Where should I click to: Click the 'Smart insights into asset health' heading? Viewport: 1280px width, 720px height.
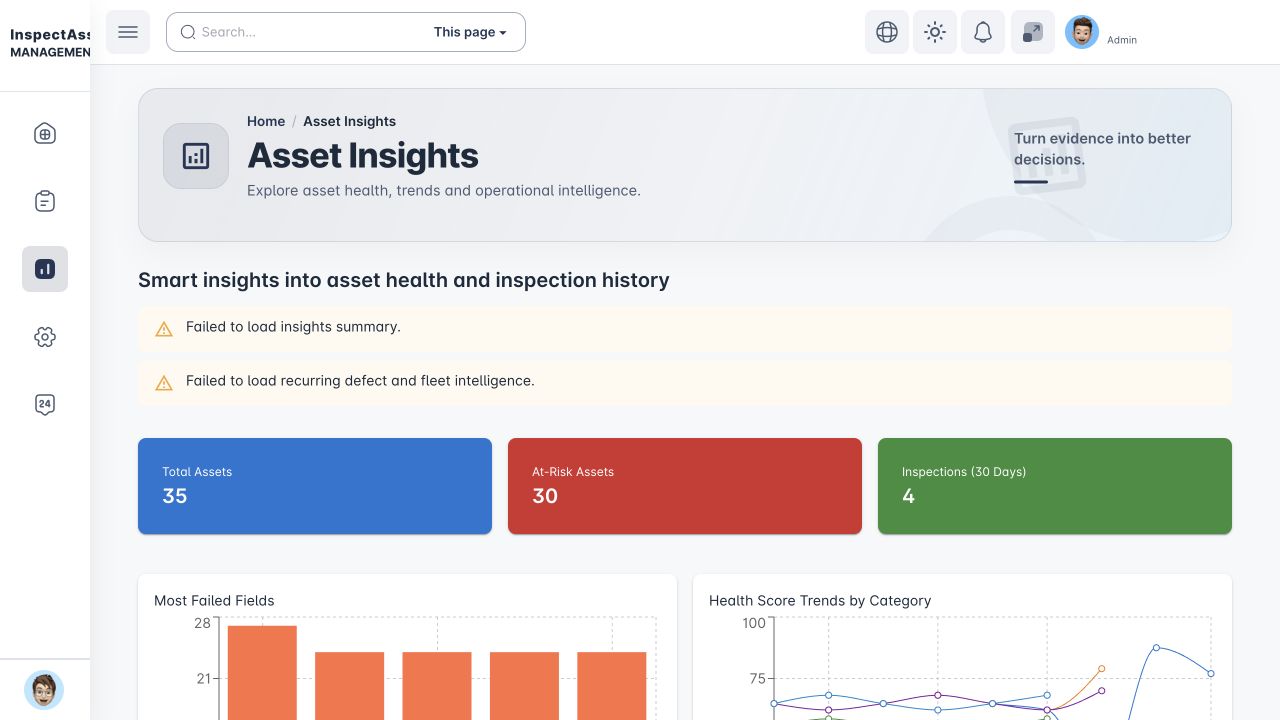point(404,280)
